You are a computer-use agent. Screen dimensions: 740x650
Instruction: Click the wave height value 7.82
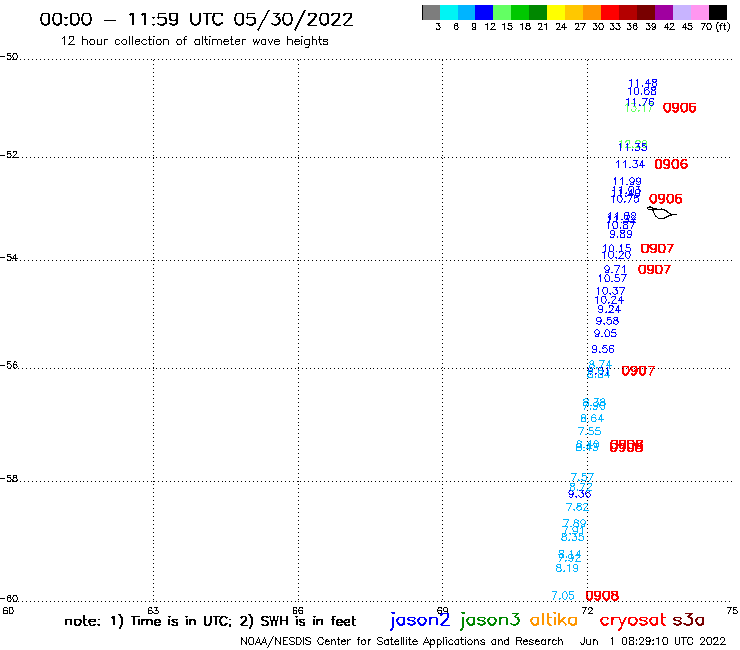pyautogui.click(x=577, y=507)
